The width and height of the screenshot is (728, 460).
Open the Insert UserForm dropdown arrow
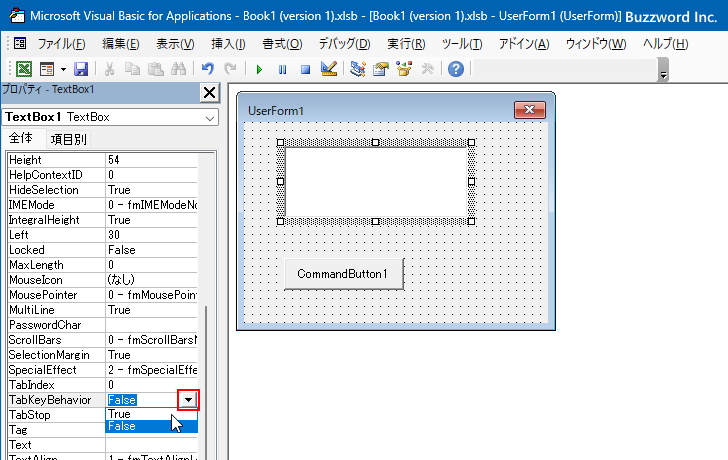click(63, 69)
